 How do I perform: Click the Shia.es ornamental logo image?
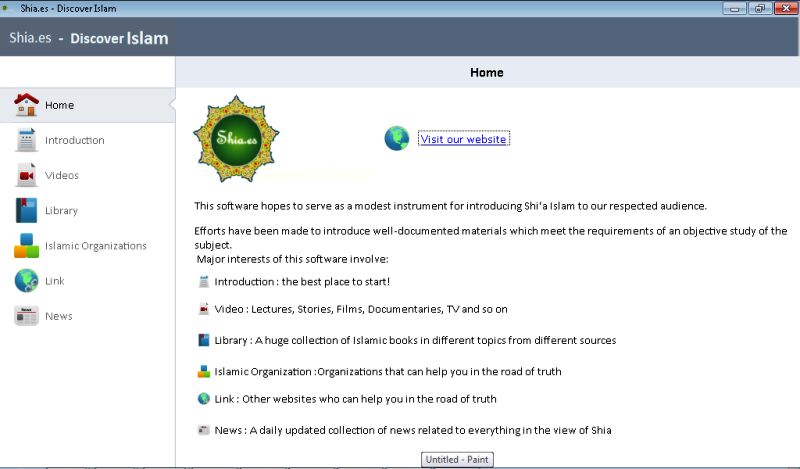(x=236, y=139)
